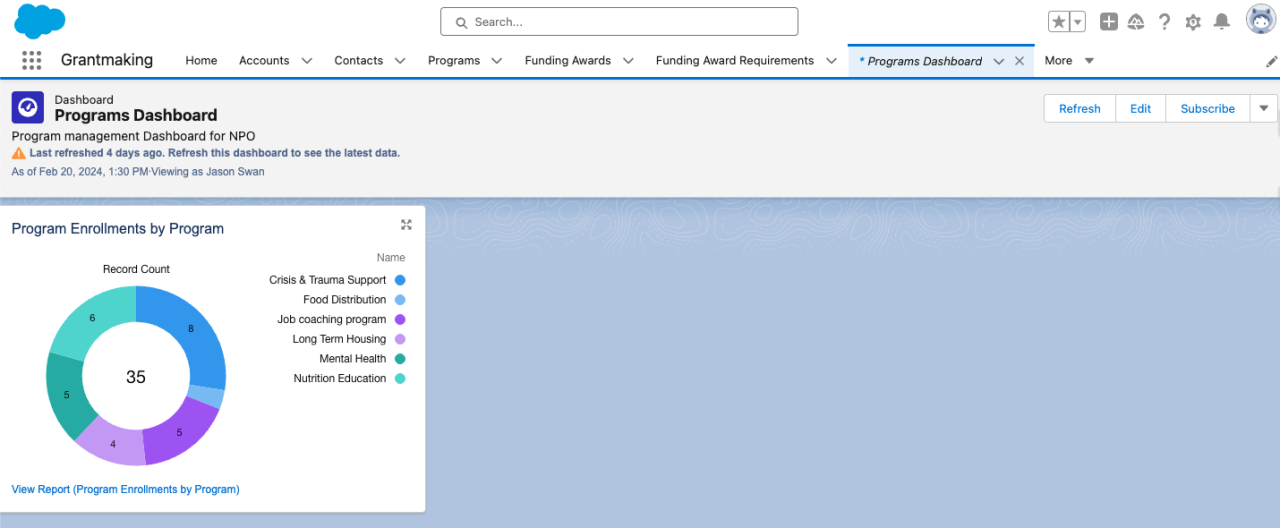Expand the Program Enrollments chart component
This screenshot has height=528, width=1280.
coord(406,225)
